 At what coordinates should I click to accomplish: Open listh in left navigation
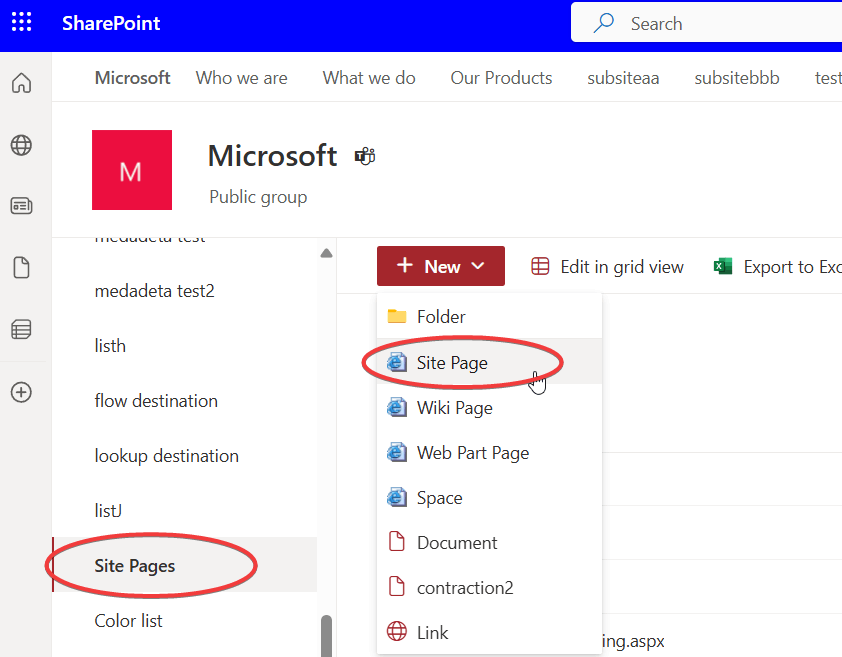pyautogui.click(x=110, y=346)
